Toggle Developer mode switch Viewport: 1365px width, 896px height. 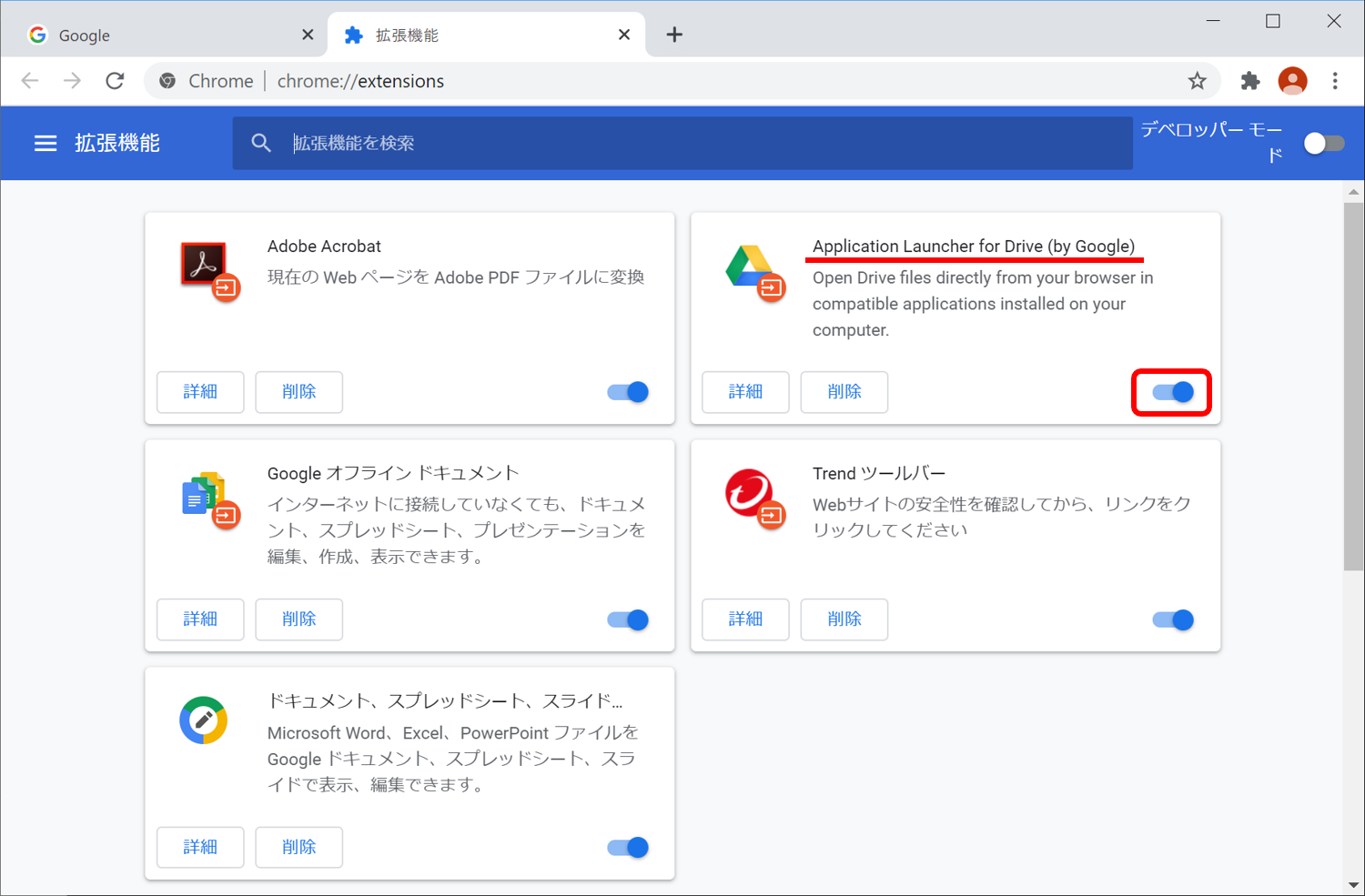click(1324, 143)
